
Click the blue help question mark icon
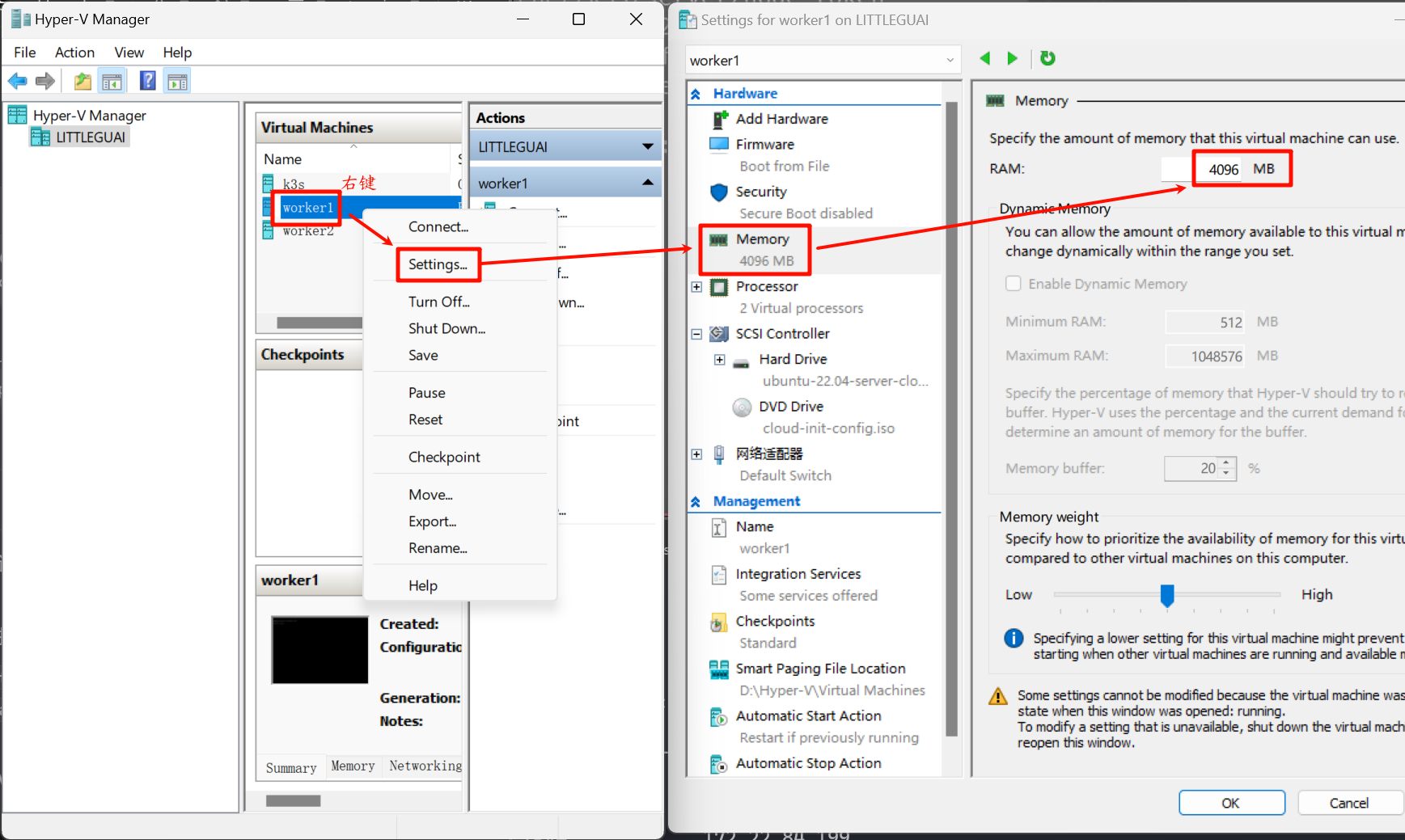coord(147,81)
